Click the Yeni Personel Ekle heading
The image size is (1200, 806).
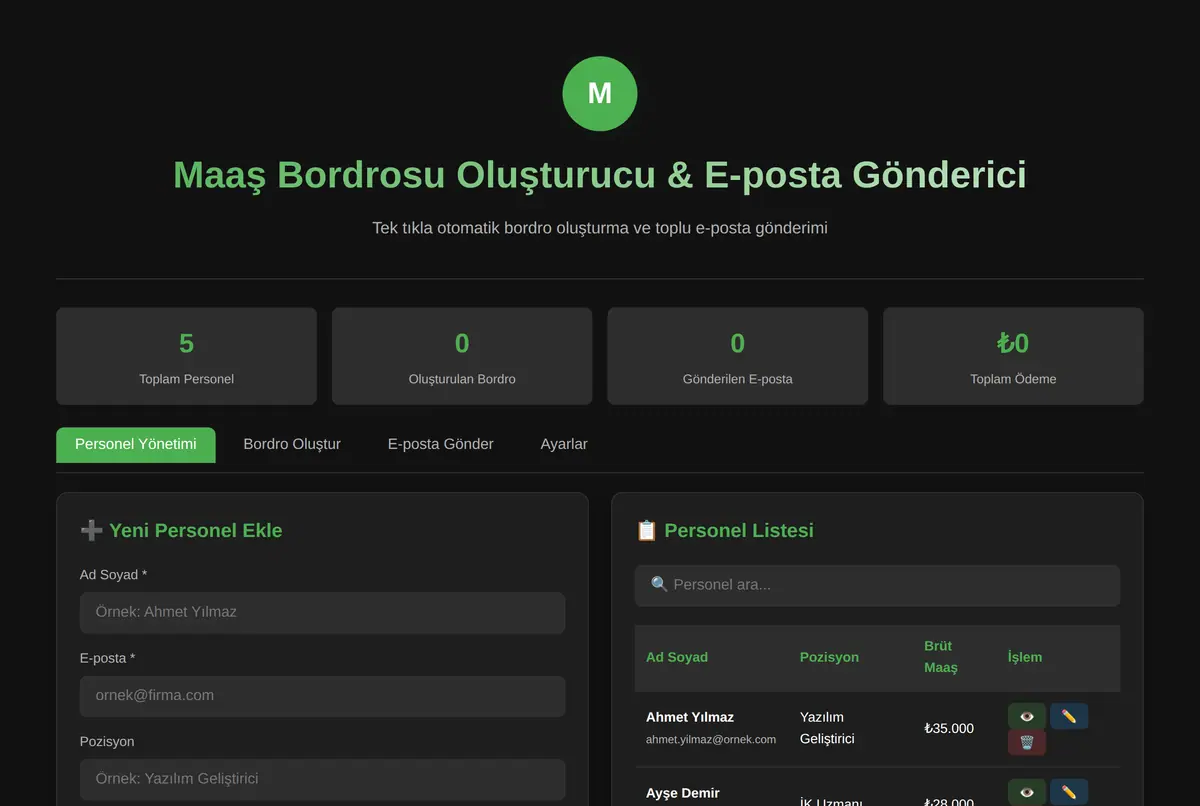tap(181, 530)
